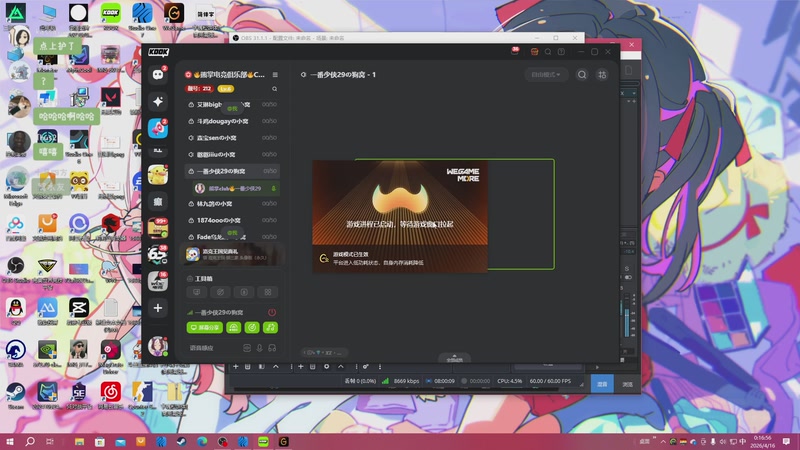800x450 pixels.
Task: Open the user entry under 一番少侠29 channel
Action: 236,188
